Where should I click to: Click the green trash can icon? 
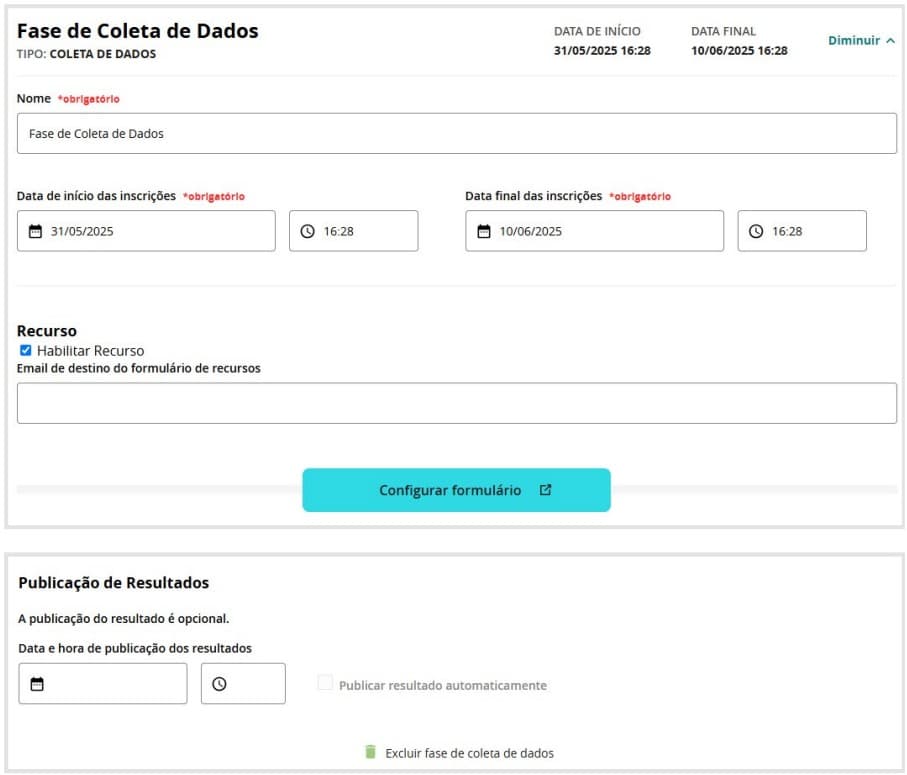[x=371, y=752]
